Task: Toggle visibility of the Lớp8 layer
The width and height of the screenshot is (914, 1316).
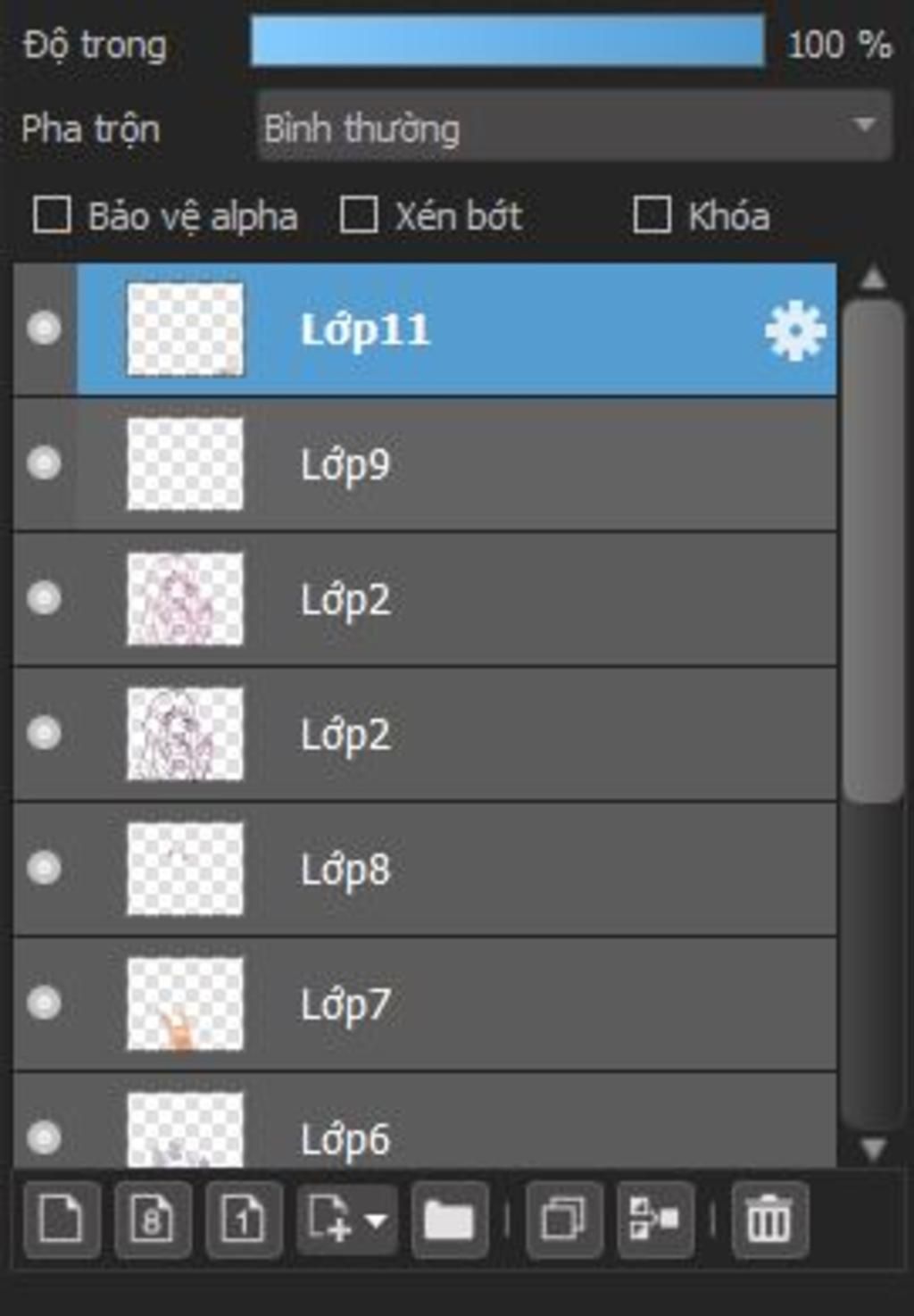Action: tap(44, 868)
